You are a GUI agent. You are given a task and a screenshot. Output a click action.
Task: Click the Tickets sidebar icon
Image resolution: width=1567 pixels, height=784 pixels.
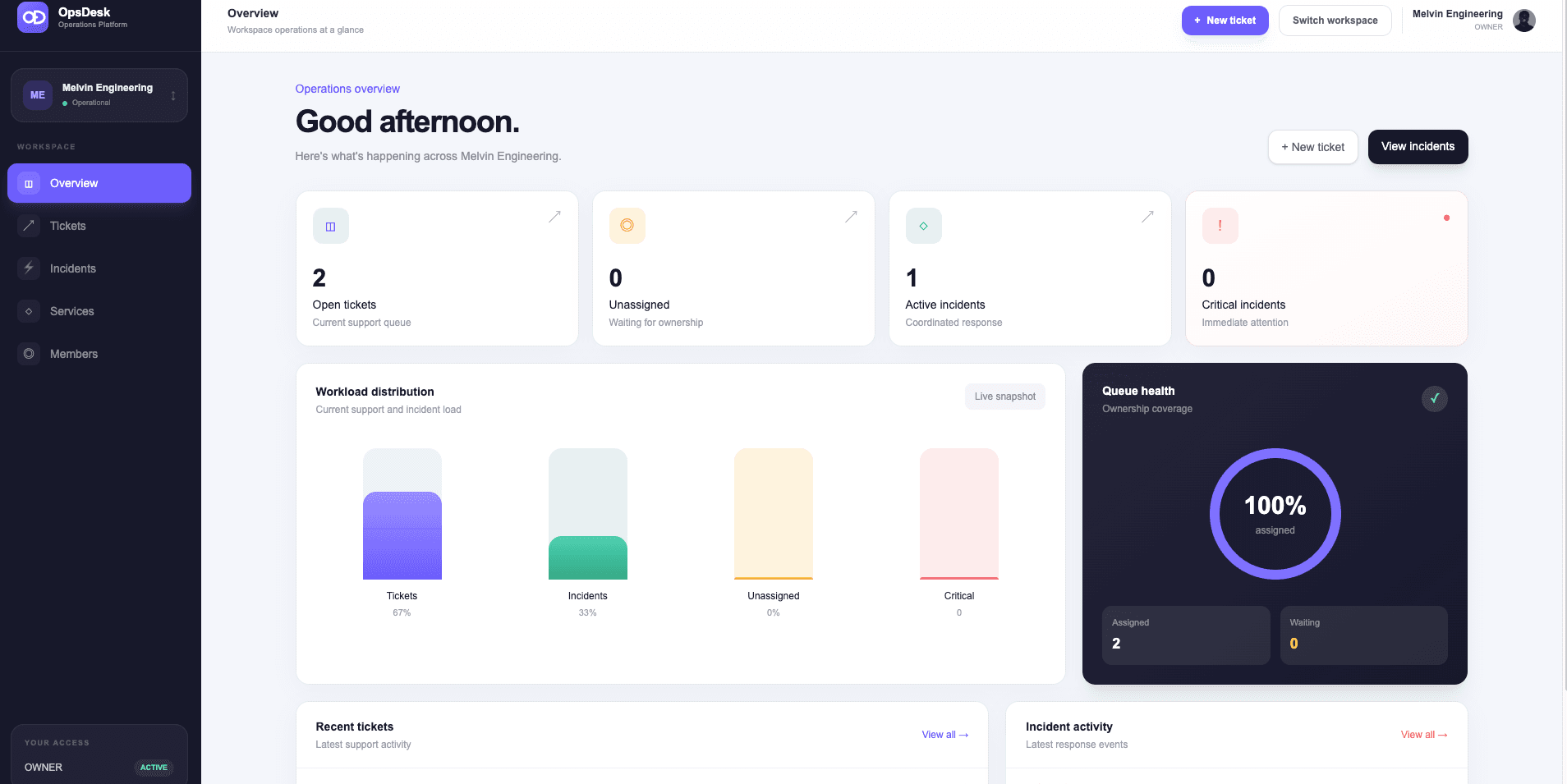click(29, 226)
